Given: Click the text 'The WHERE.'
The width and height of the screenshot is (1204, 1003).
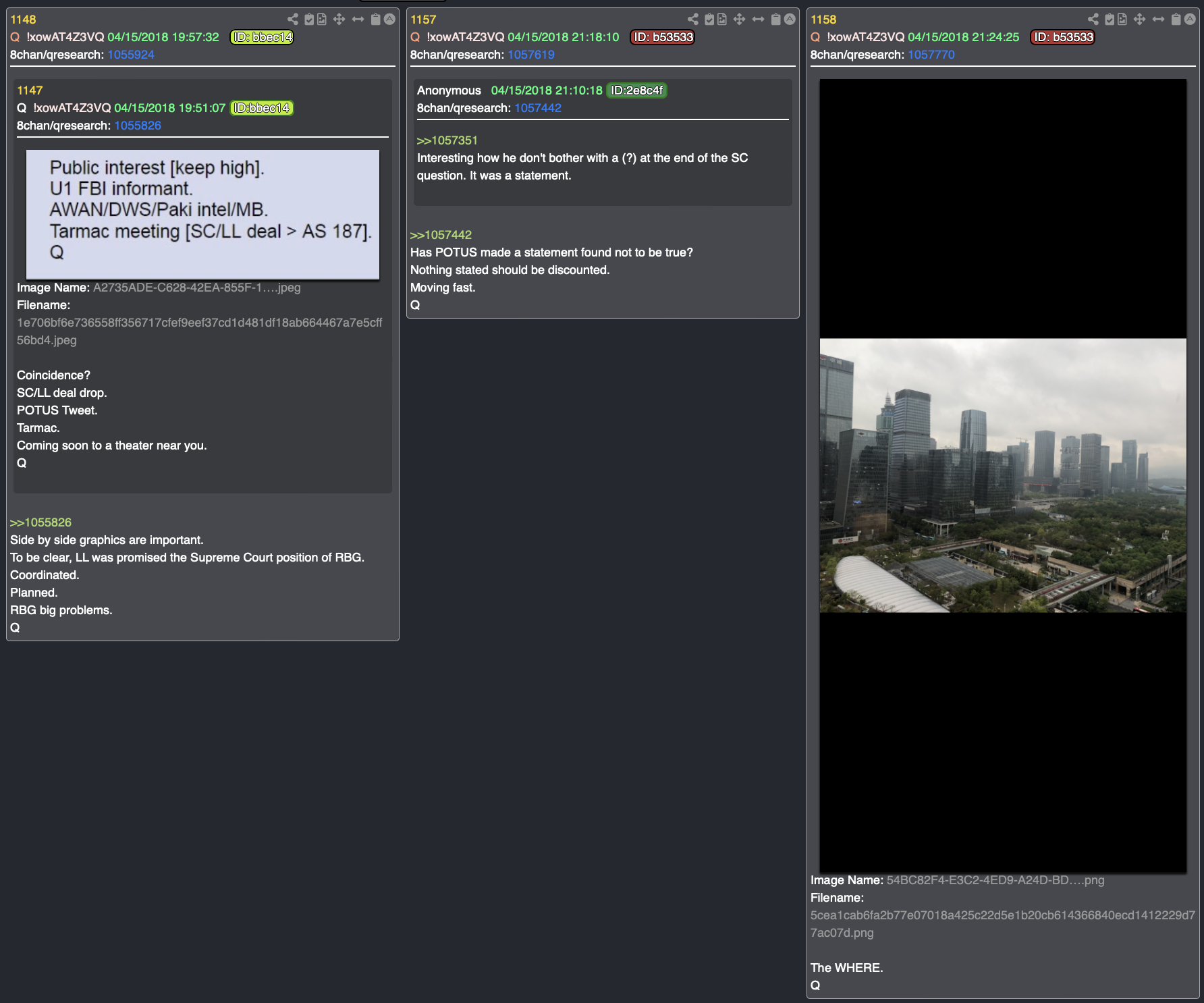Looking at the screenshot, I should coord(846,968).
